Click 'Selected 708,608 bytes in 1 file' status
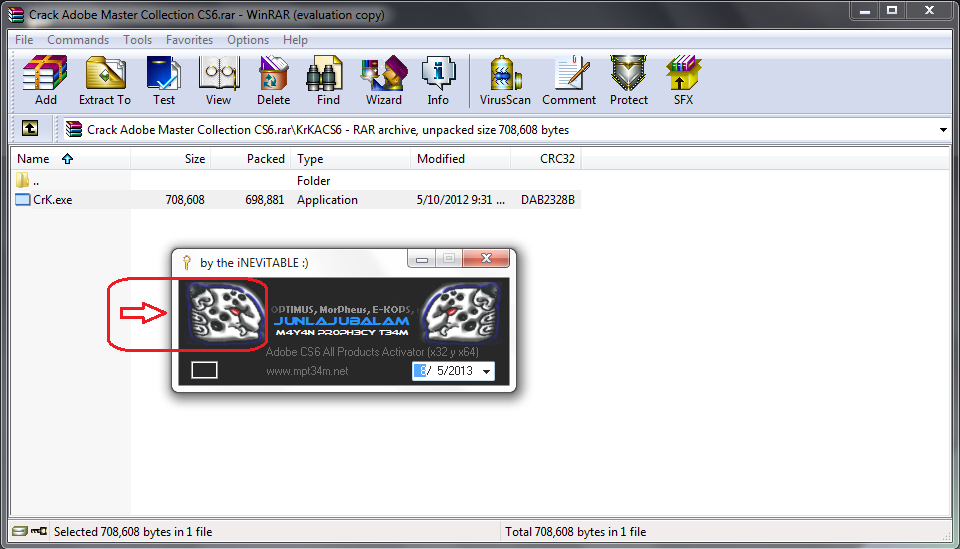The image size is (960, 549). pyautogui.click(x=133, y=531)
